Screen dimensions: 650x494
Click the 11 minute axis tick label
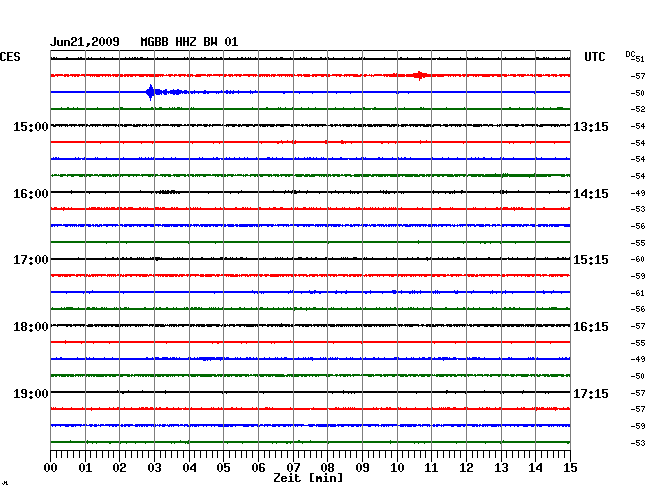click(x=432, y=467)
